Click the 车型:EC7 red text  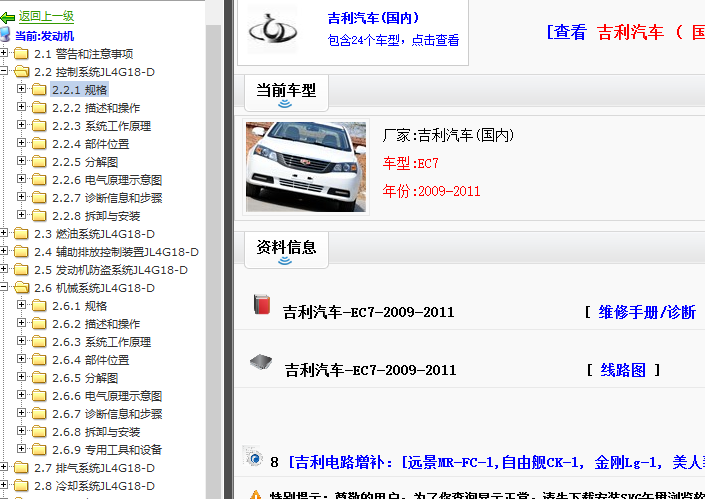coord(411,163)
